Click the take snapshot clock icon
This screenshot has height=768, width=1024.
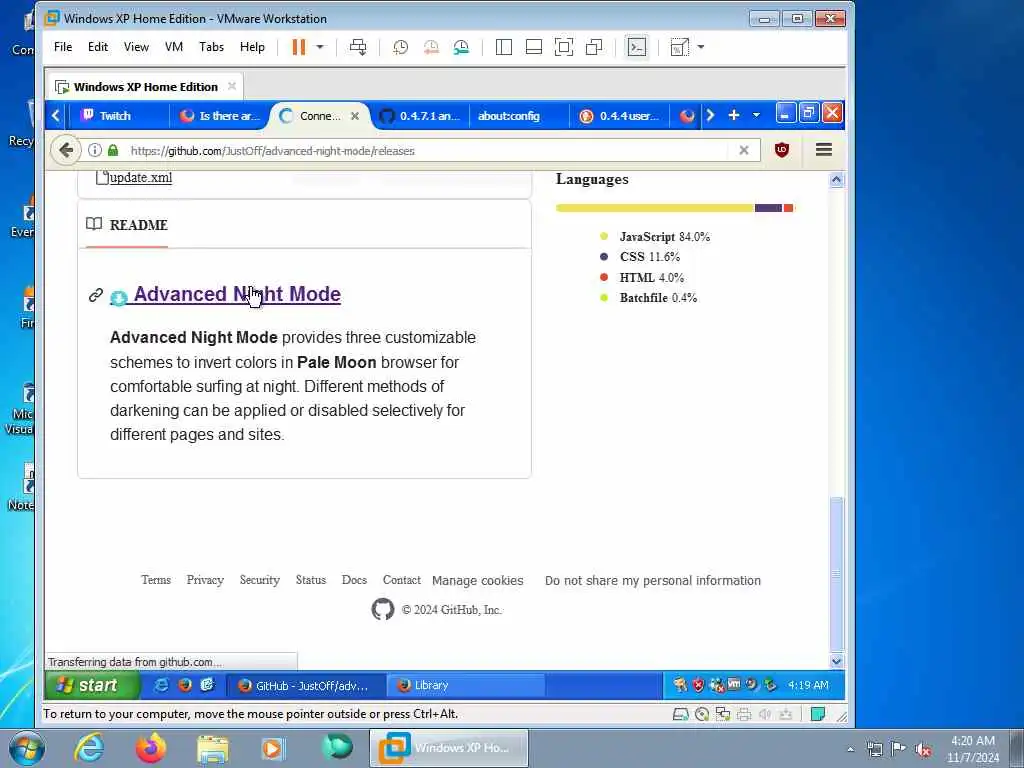pos(400,47)
